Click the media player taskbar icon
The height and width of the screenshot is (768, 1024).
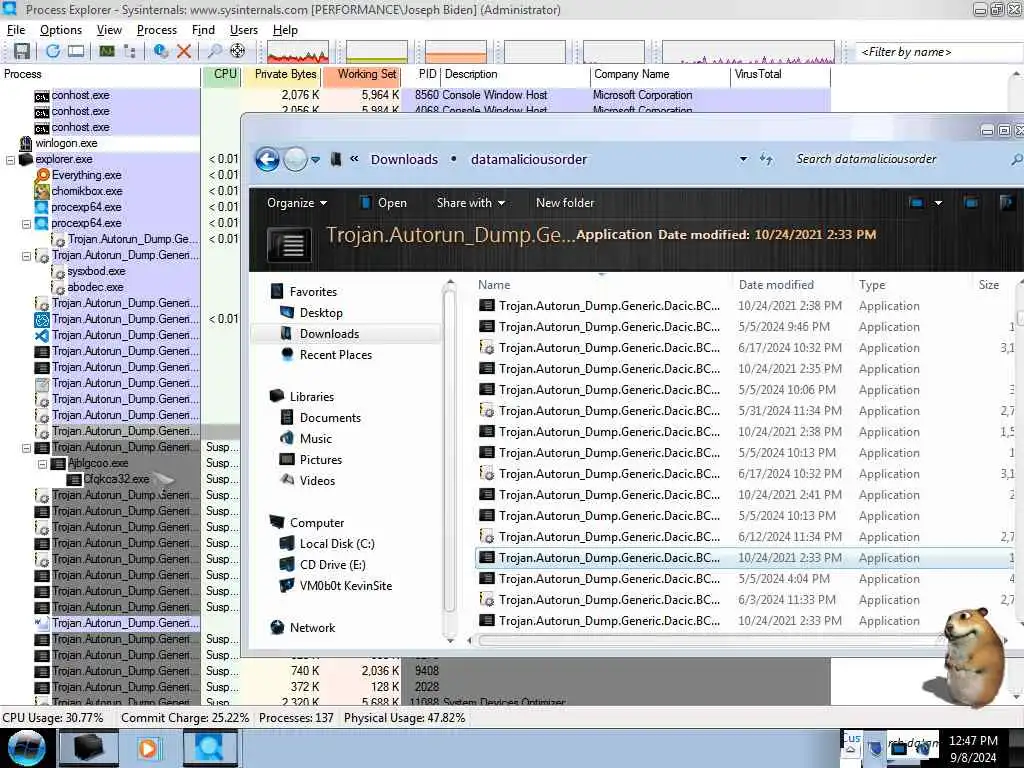pos(148,748)
